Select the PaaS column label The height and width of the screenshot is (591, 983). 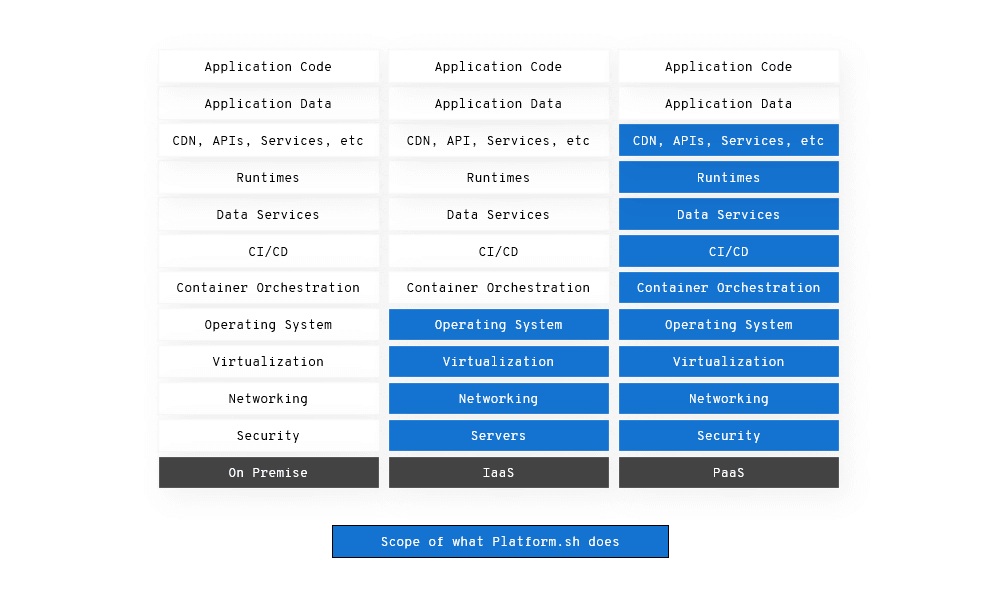tap(728, 472)
